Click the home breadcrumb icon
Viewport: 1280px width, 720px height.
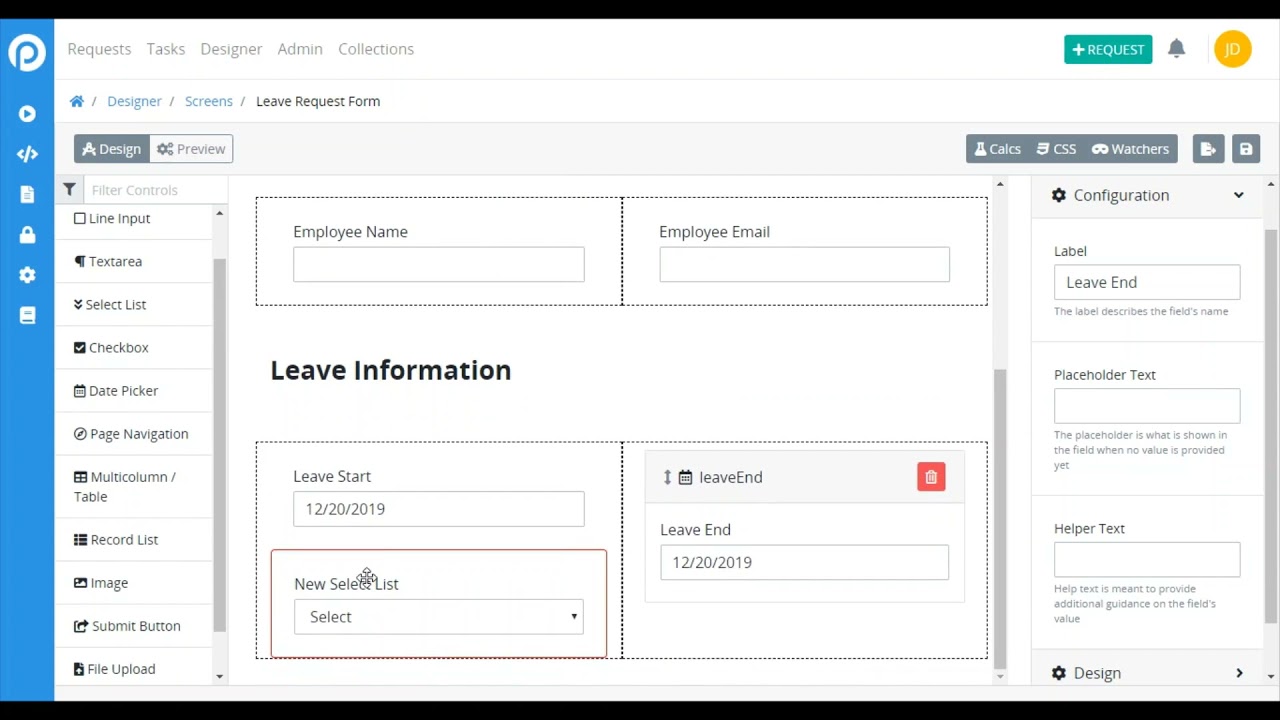[76, 101]
